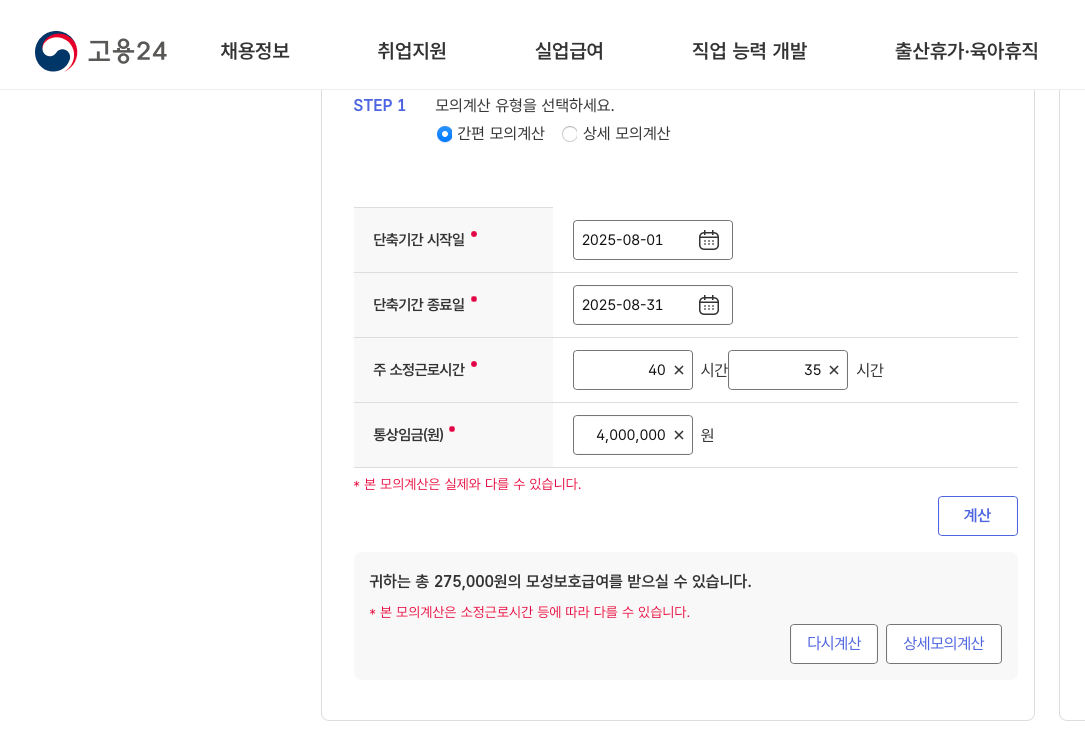Select the 간편 모의계산 radio button

click(x=443, y=133)
